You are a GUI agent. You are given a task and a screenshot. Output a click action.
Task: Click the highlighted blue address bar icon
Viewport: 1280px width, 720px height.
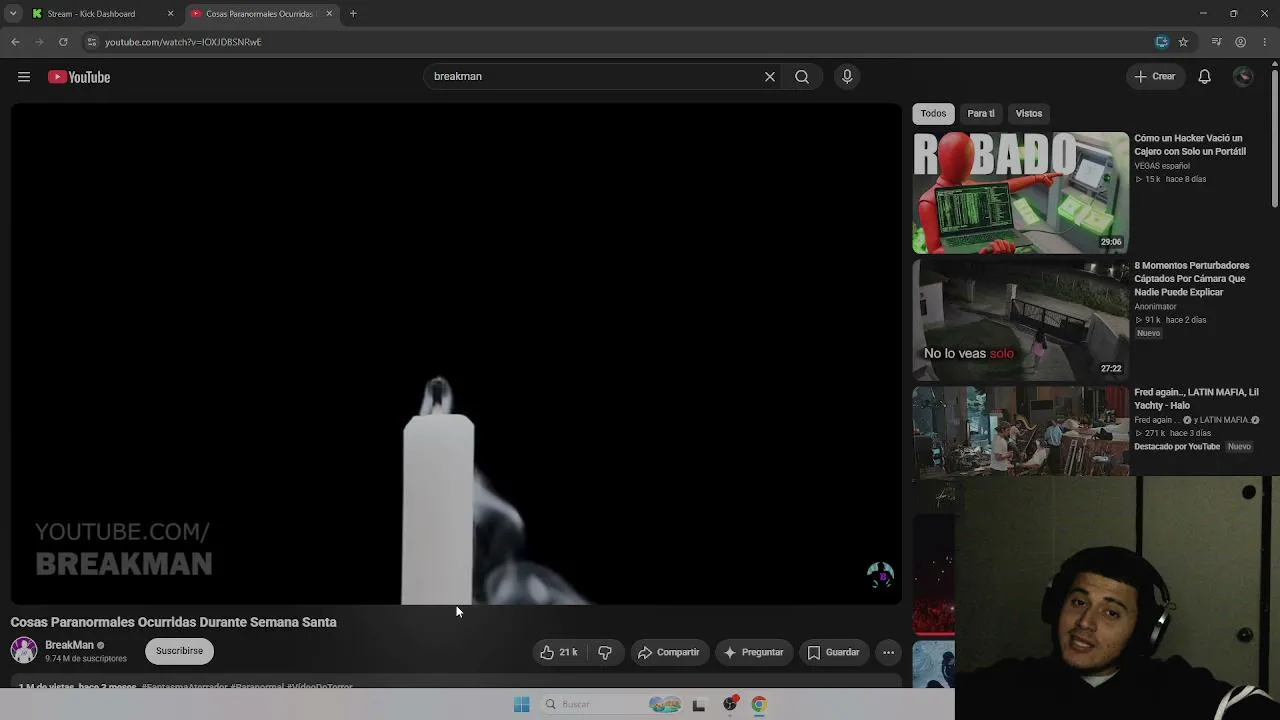click(1161, 42)
